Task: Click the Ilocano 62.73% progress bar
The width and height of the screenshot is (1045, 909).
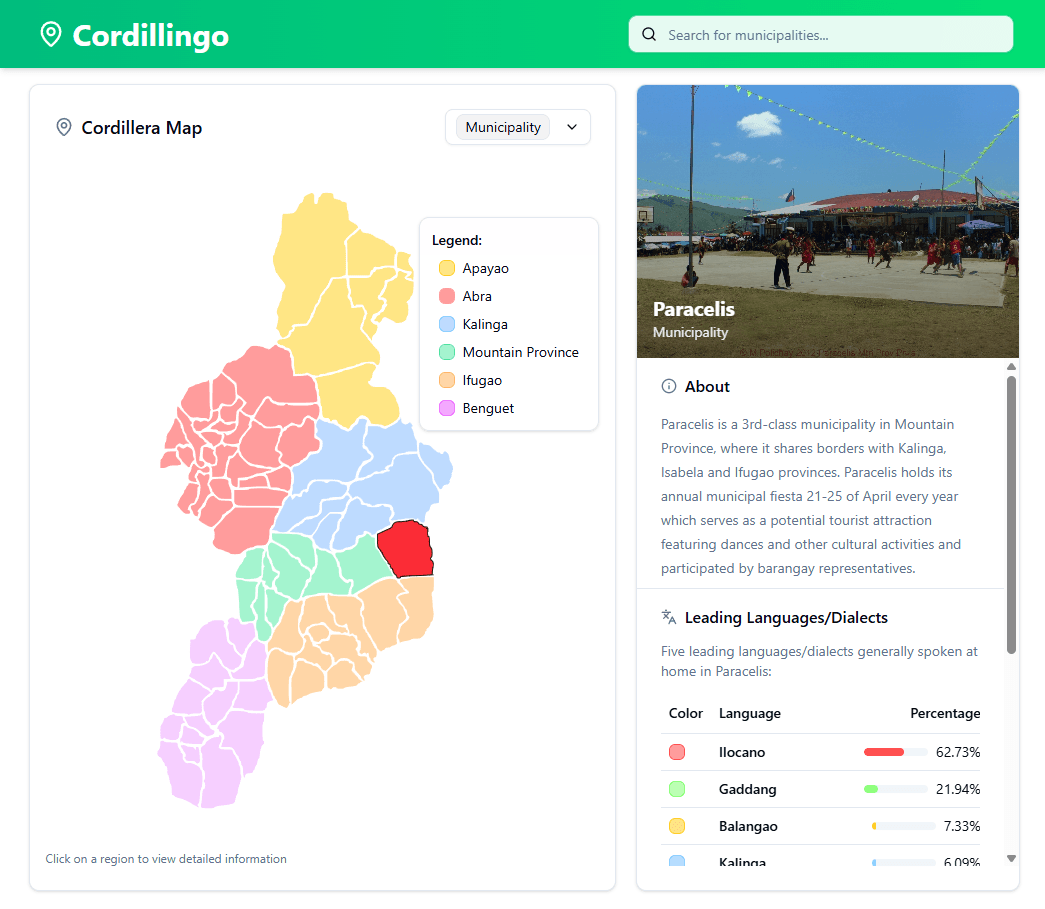Action: (895, 752)
